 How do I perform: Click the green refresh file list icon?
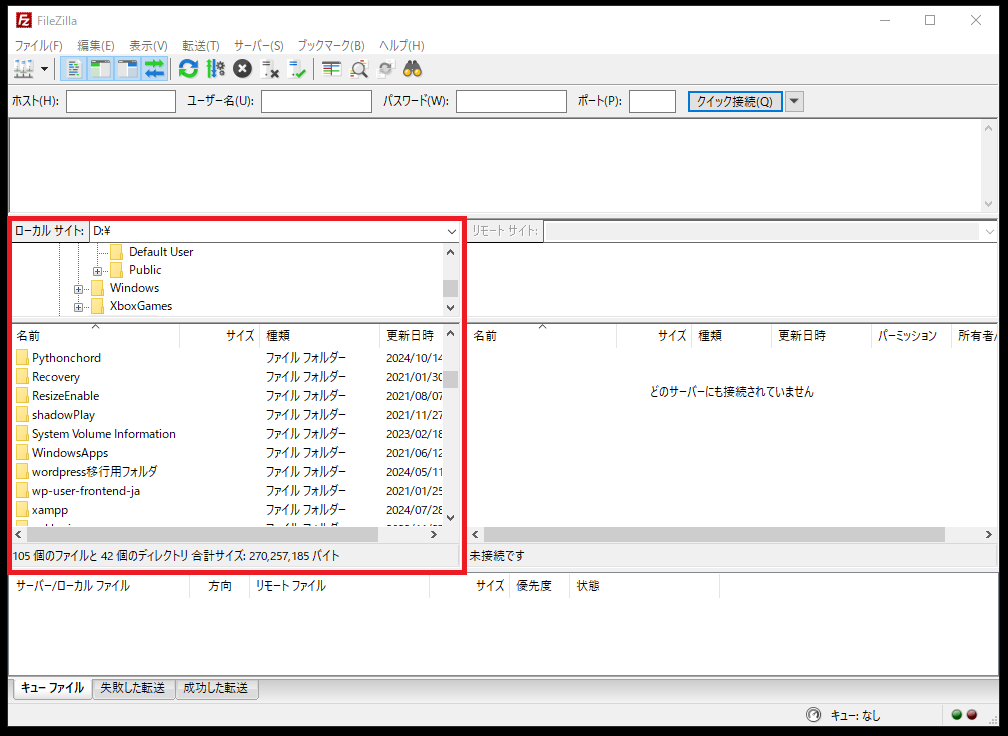188,69
